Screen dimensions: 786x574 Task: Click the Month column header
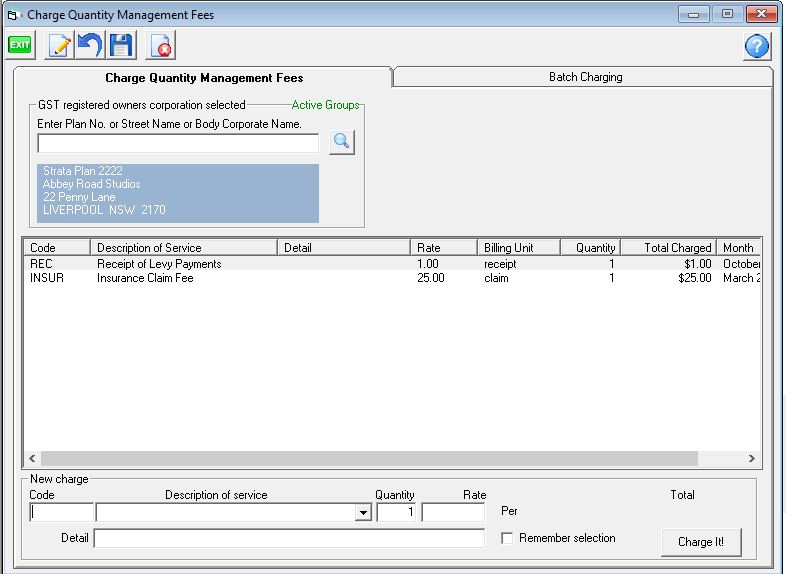click(x=739, y=248)
